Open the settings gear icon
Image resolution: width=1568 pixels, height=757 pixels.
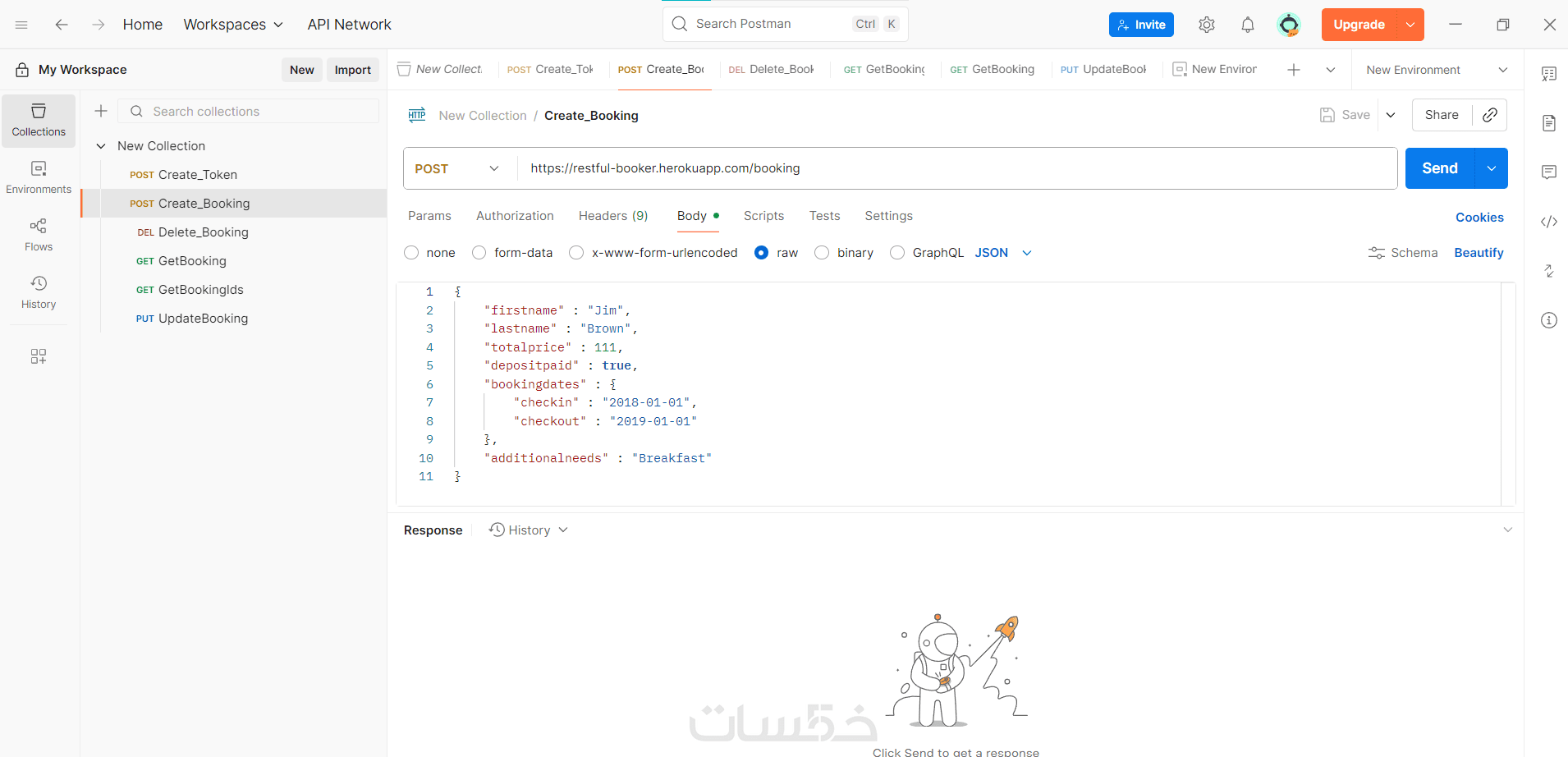(x=1207, y=25)
